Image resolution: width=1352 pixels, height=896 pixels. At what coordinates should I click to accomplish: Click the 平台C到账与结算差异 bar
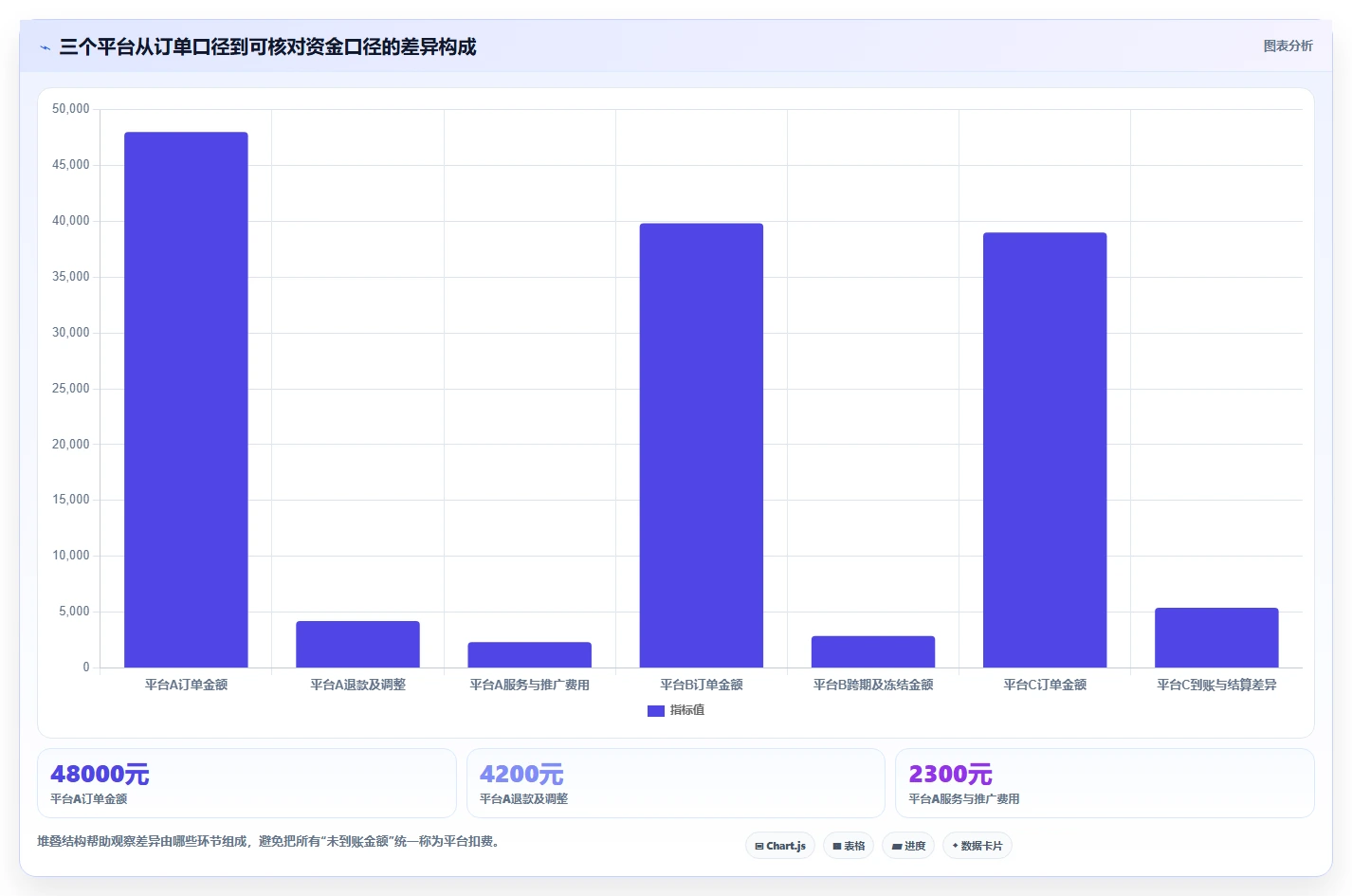tap(1216, 637)
